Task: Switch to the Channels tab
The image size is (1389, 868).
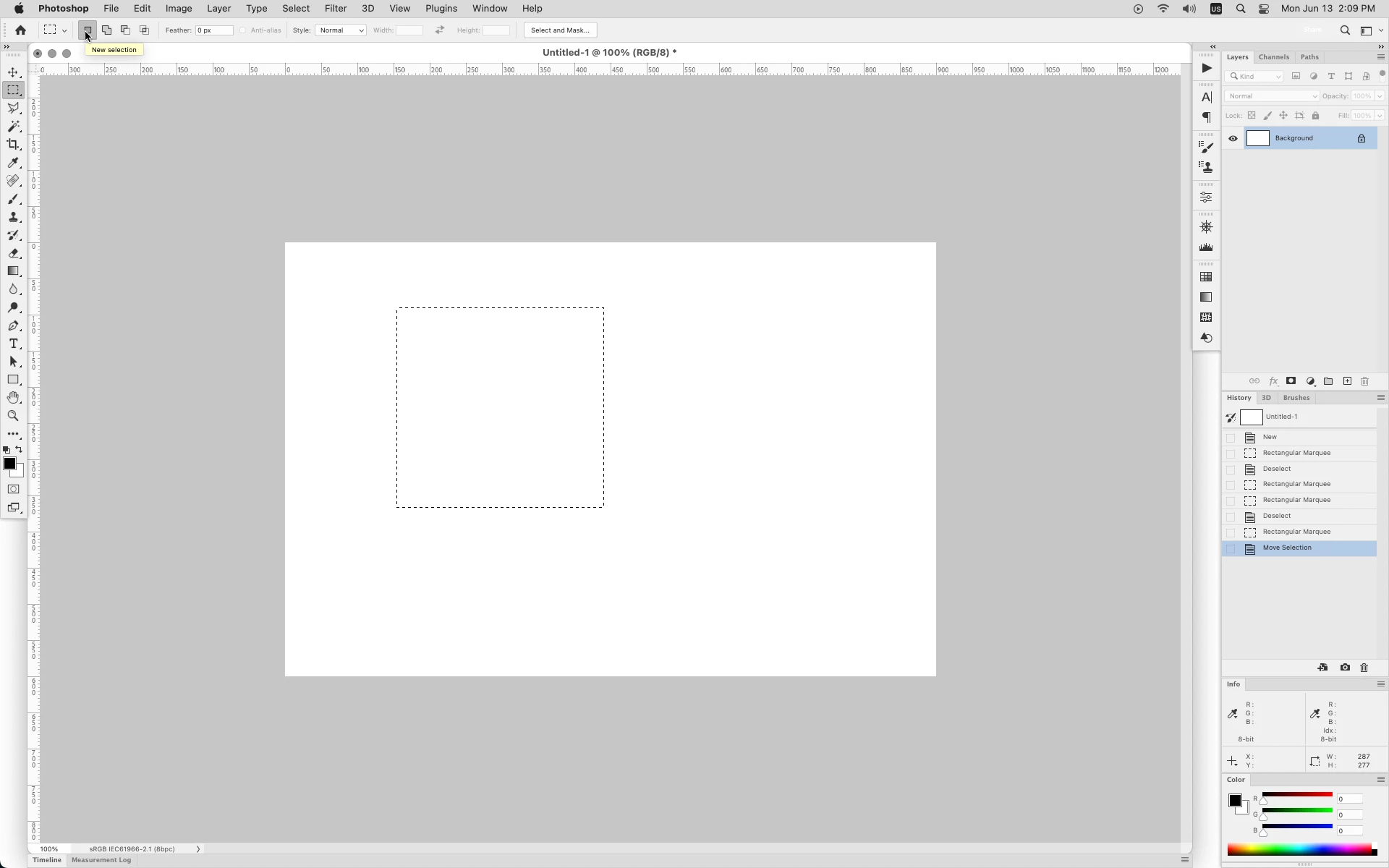Action: 1273,57
